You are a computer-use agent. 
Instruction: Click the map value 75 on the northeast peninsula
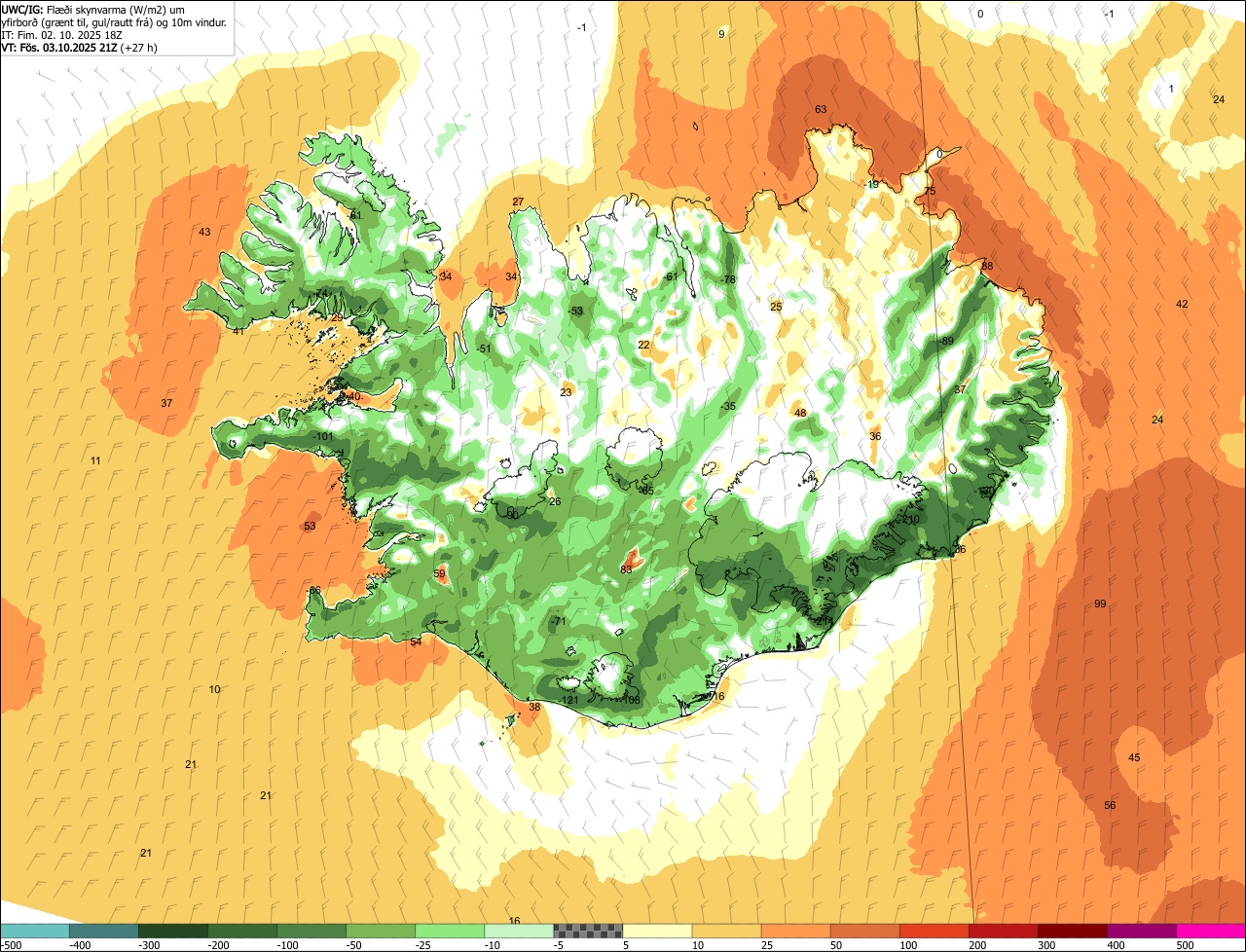(930, 192)
